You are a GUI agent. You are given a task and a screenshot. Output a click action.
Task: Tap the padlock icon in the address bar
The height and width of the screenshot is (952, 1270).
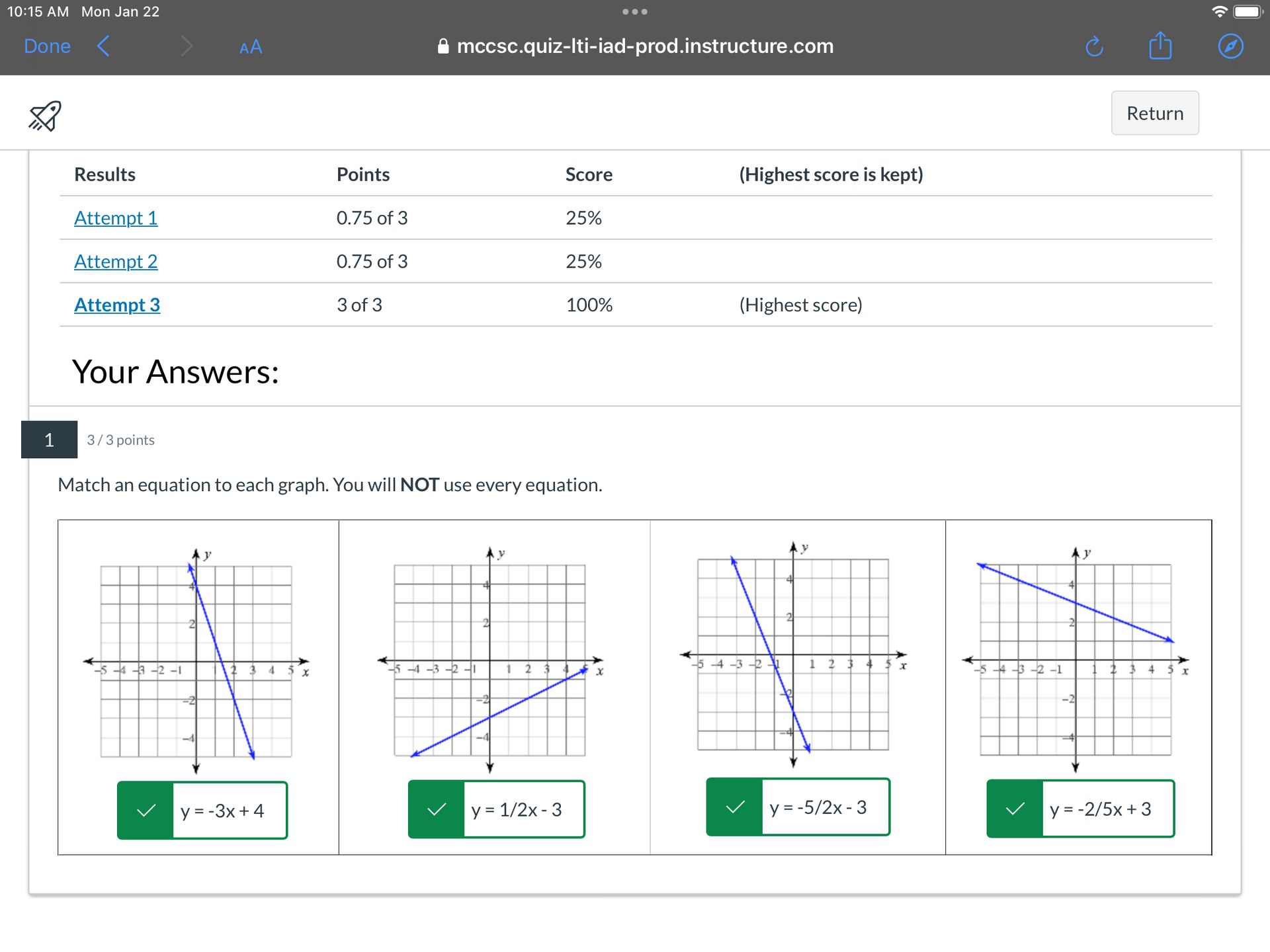pos(443,46)
